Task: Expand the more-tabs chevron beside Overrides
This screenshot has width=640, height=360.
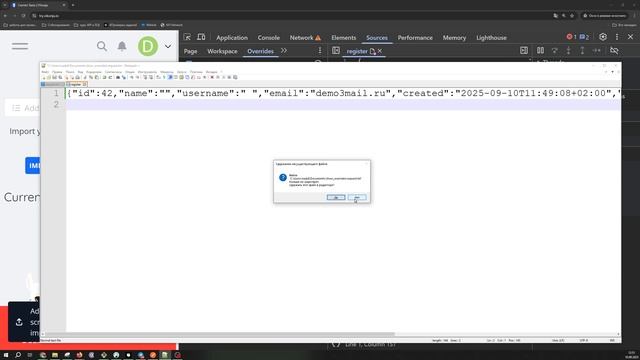Action: (x=284, y=51)
